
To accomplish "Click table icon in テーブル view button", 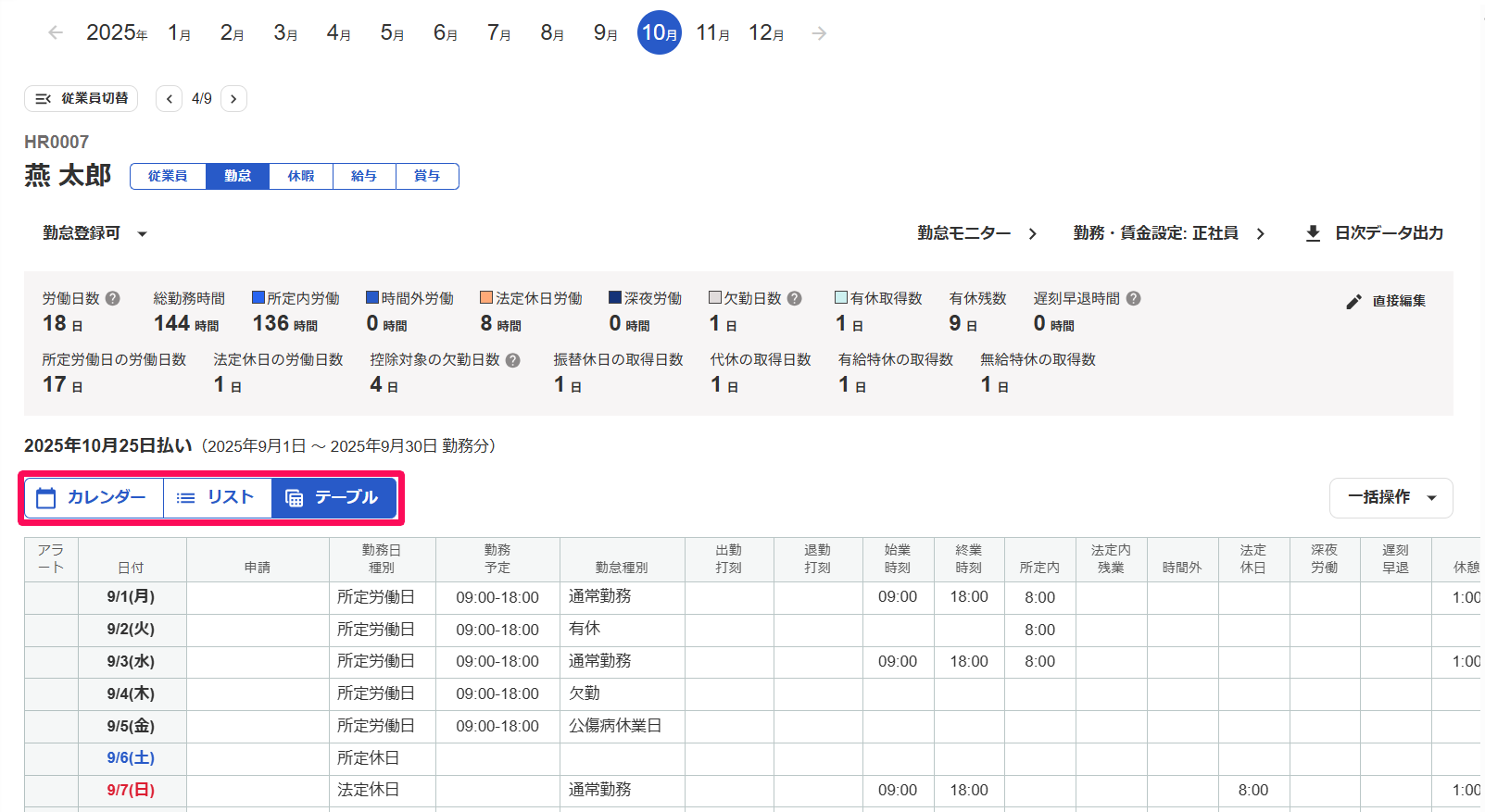I will tap(294, 498).
